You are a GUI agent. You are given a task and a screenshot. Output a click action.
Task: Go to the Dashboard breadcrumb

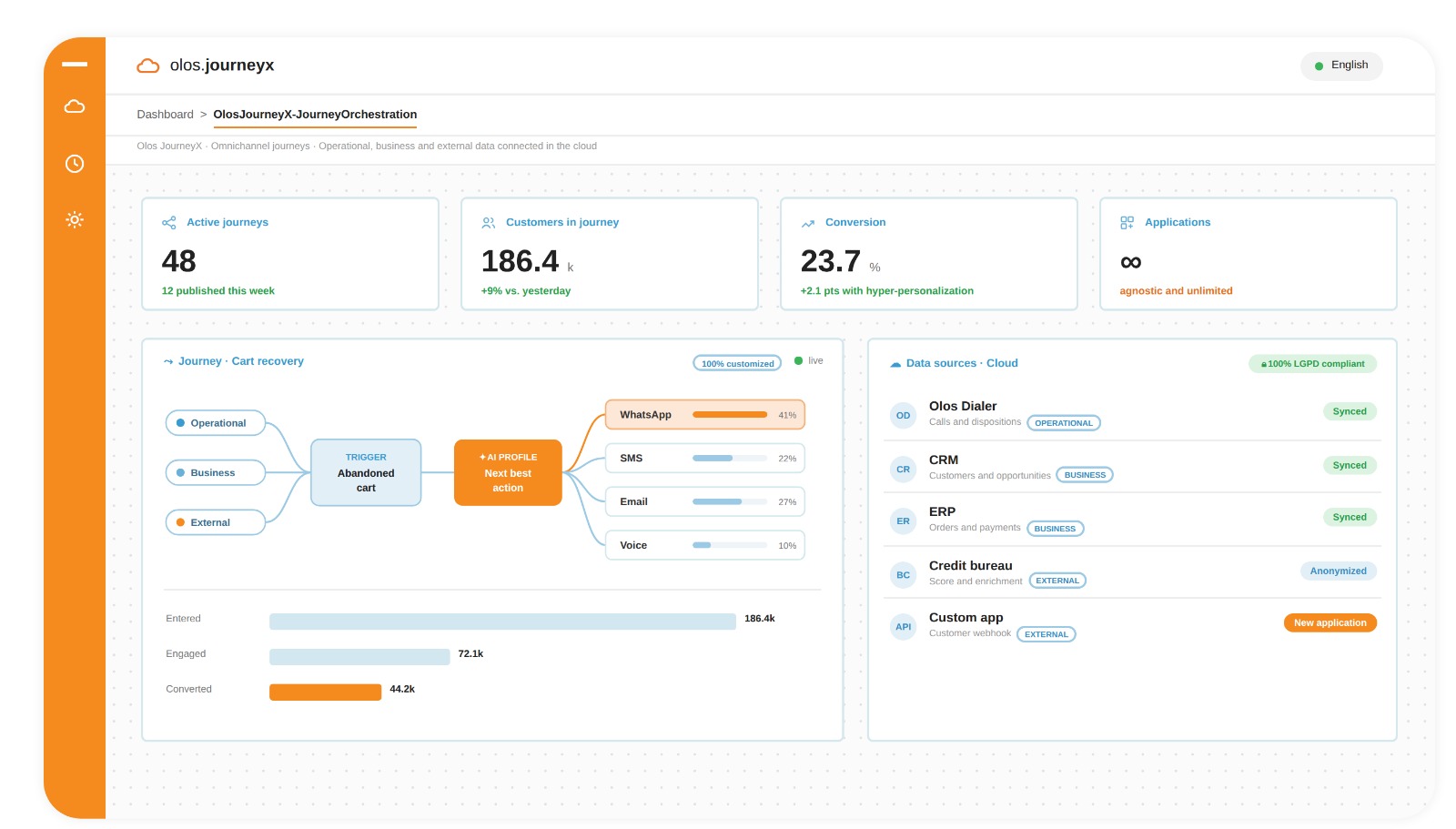[x=165, y=115]
